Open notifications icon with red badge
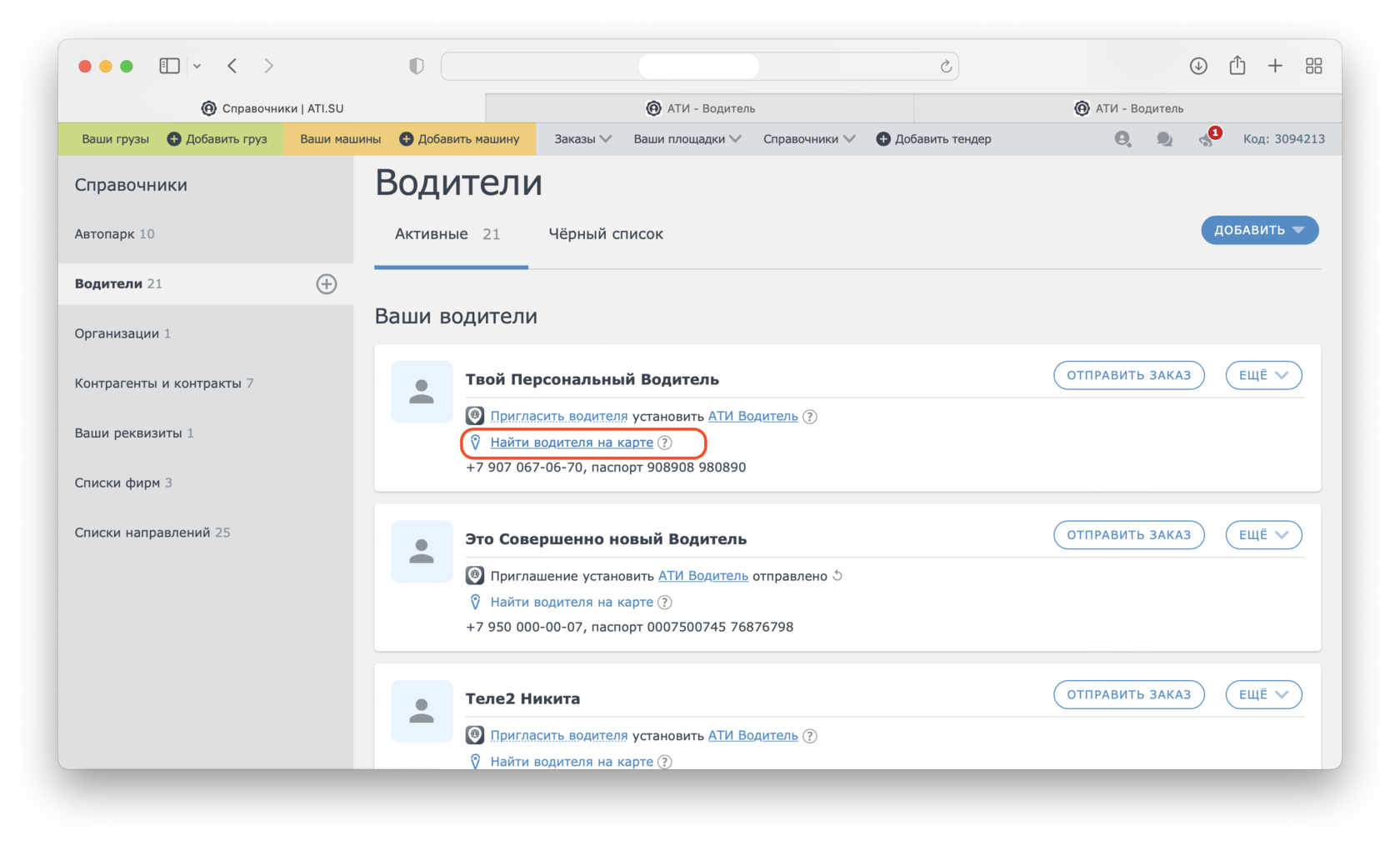The image size is (1400, 846). click(1208, 138)
